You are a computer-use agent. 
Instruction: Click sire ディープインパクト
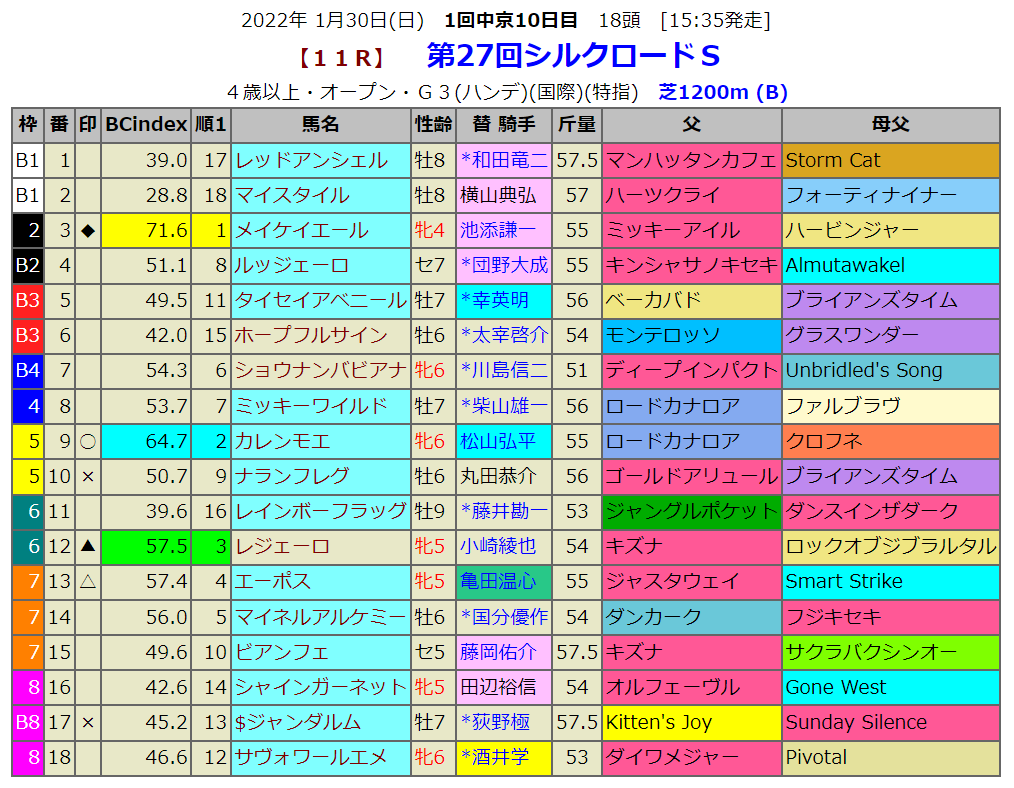pyautogui.click(x=691, y=371)
